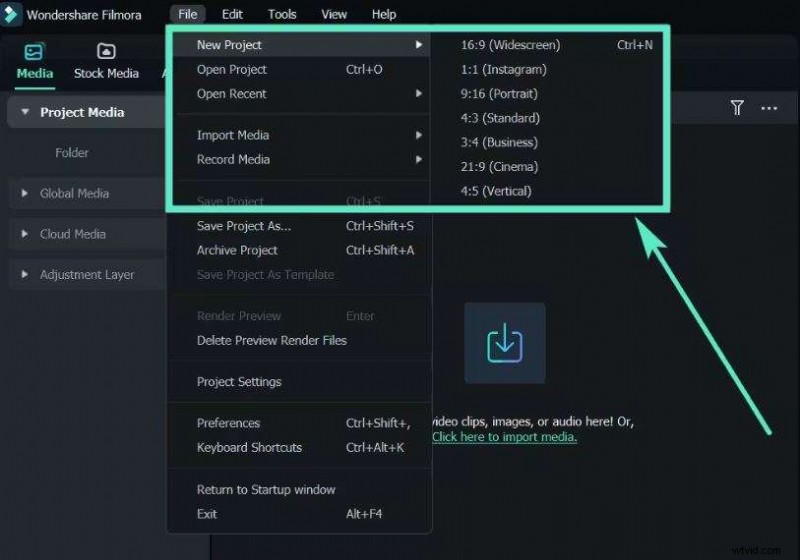Screen dimensions: 800x560
Task: Click Save Project As Template entry
Action: click(x=302, y=274)
